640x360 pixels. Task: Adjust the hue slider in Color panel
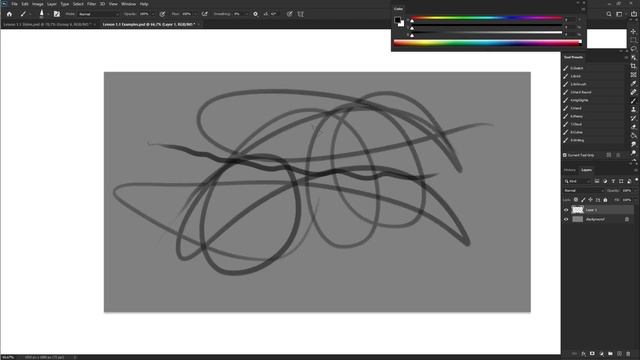[487, 18]
